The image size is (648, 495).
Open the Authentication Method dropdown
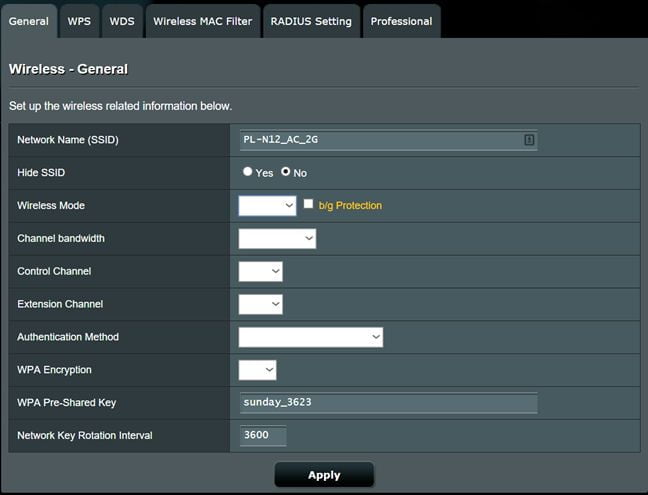coord(310,337)
